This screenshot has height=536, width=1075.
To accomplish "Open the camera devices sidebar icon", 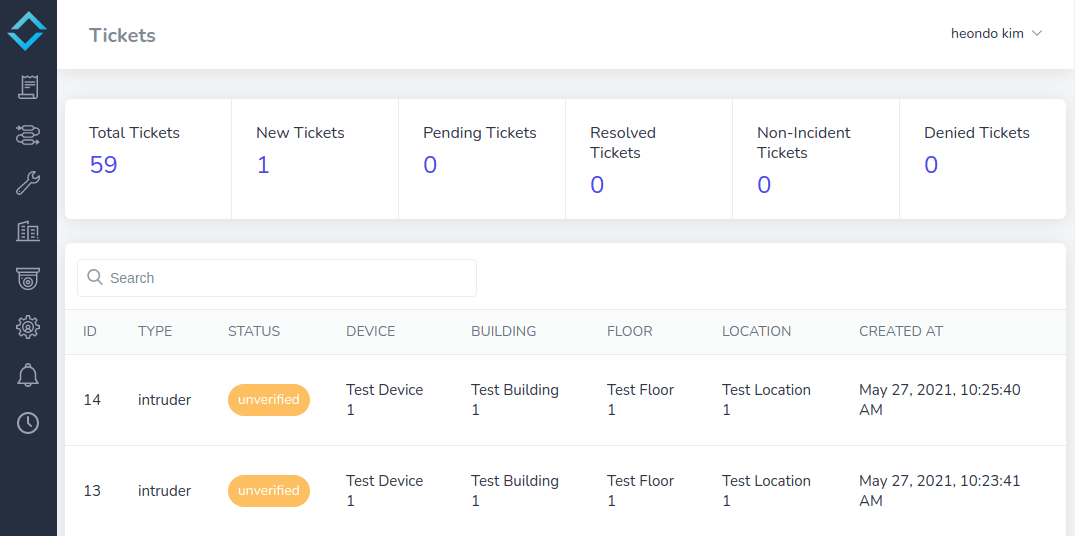I will click(x=28, y=279).
